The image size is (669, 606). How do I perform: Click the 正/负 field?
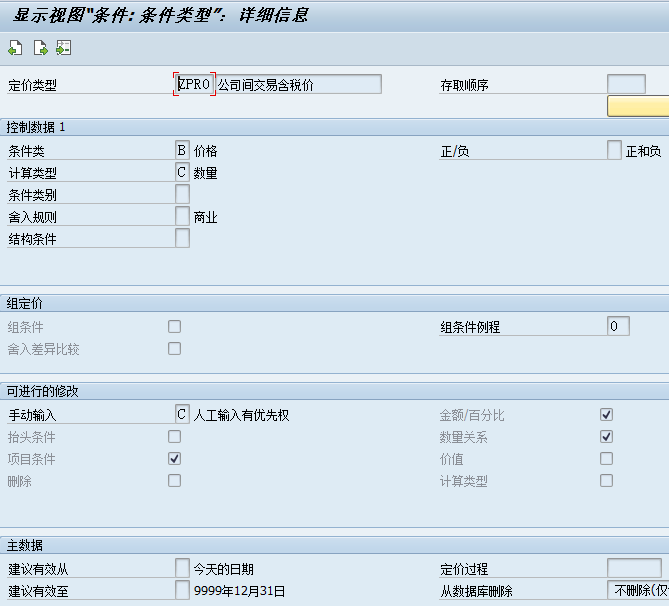point(614,150)
